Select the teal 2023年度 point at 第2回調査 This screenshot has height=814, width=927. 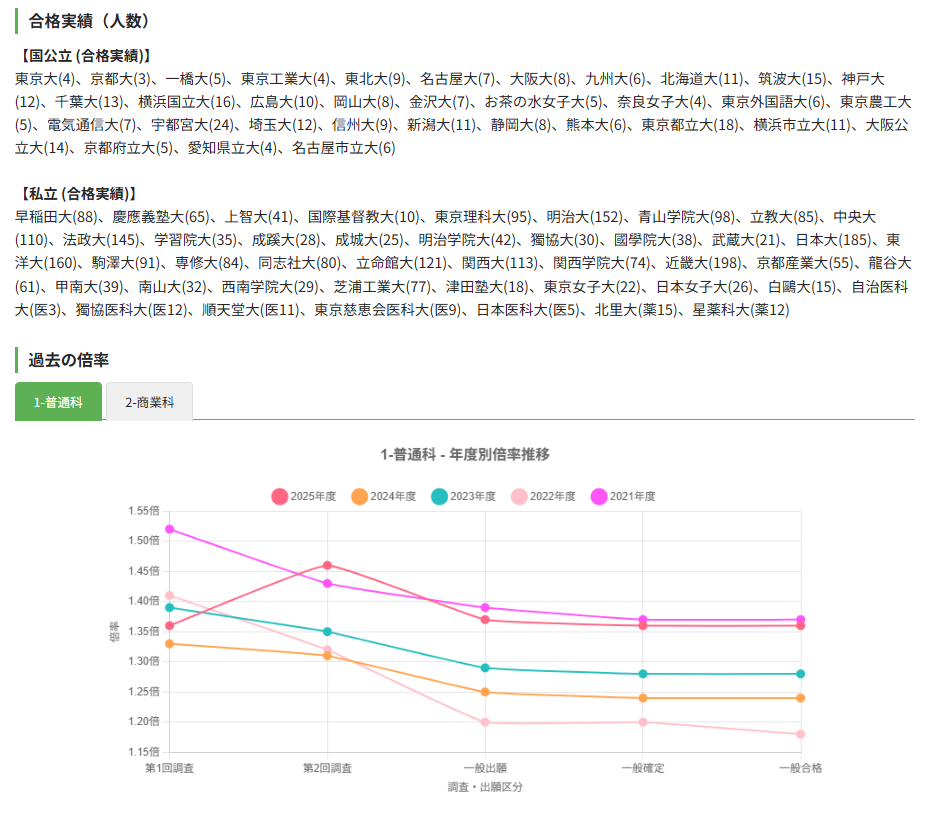coord(328,632)
